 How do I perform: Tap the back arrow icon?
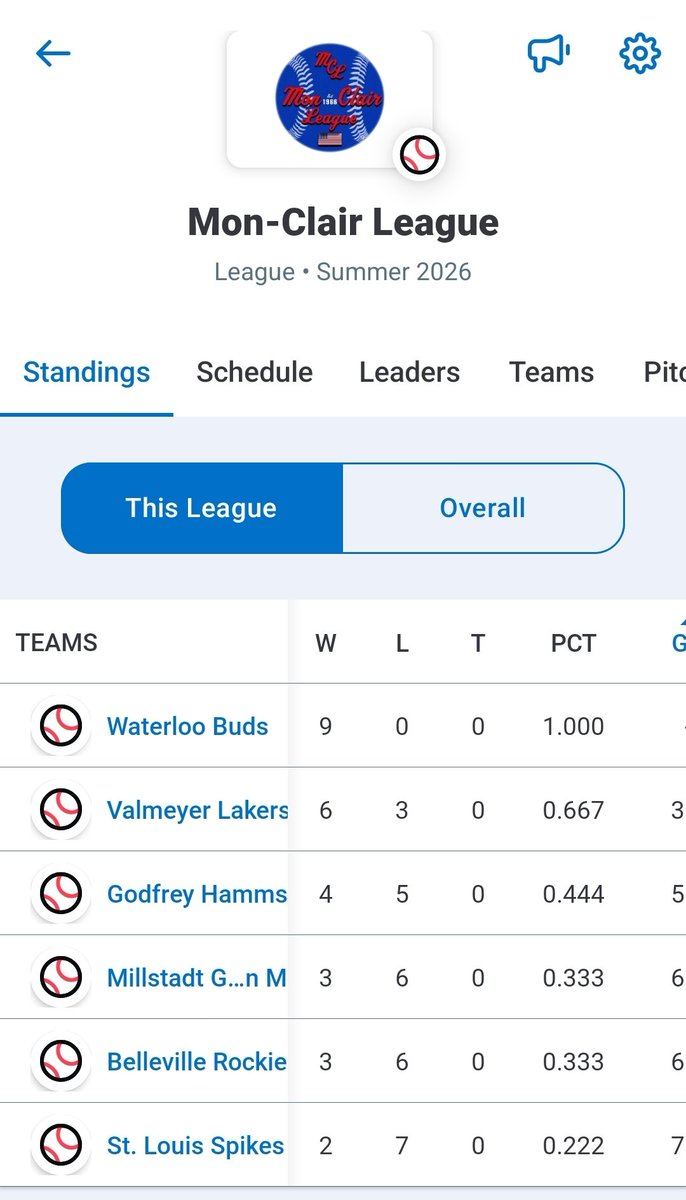tap(53, 53)
